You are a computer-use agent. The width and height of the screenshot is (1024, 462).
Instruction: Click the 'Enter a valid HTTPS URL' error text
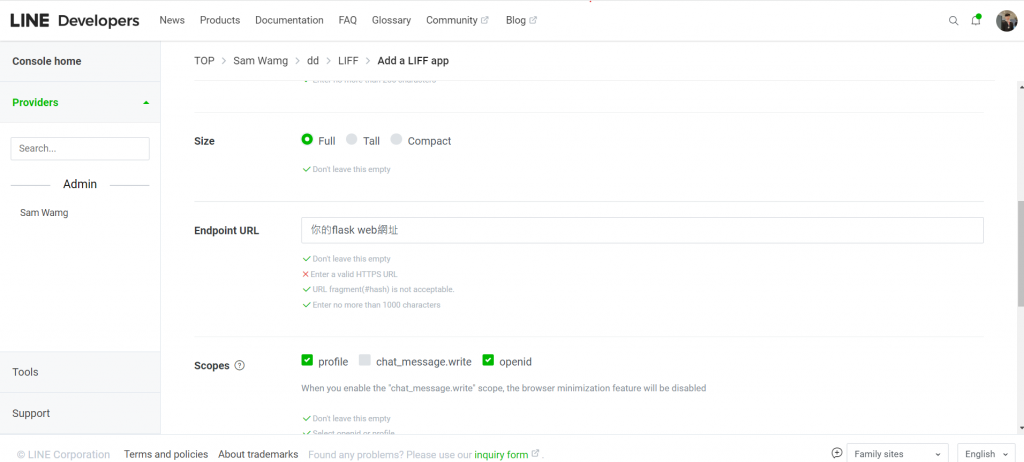coord(354,274)
